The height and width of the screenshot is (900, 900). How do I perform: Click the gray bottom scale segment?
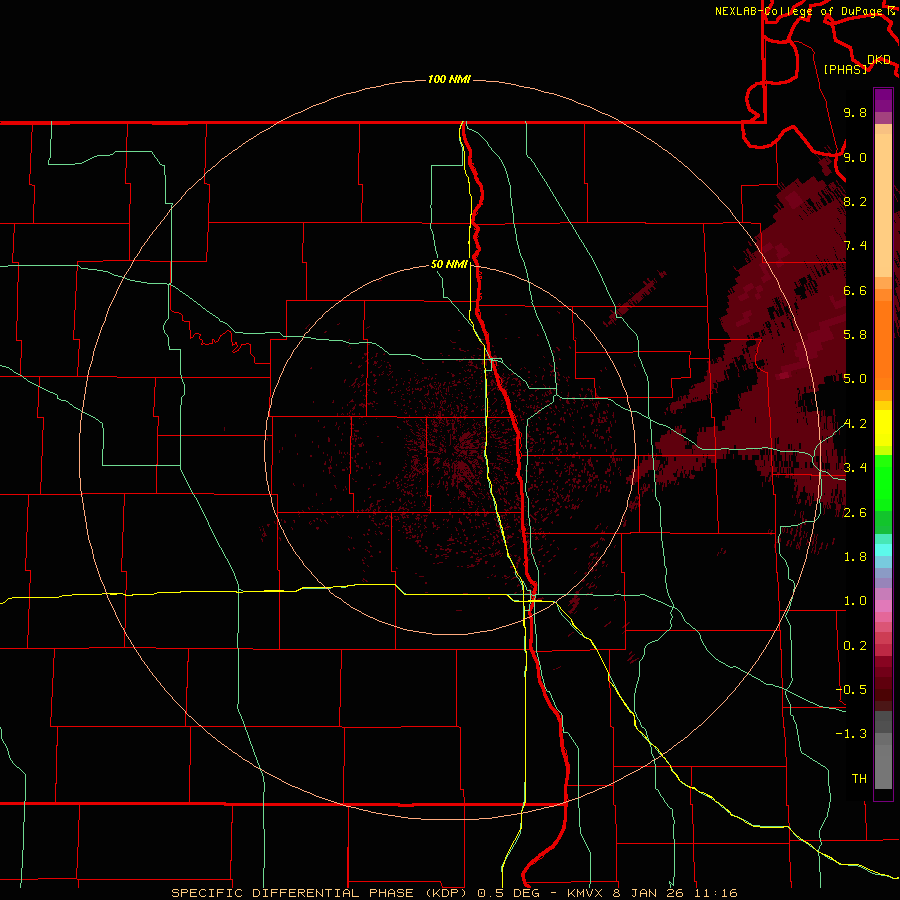click(x=883, y=767)
